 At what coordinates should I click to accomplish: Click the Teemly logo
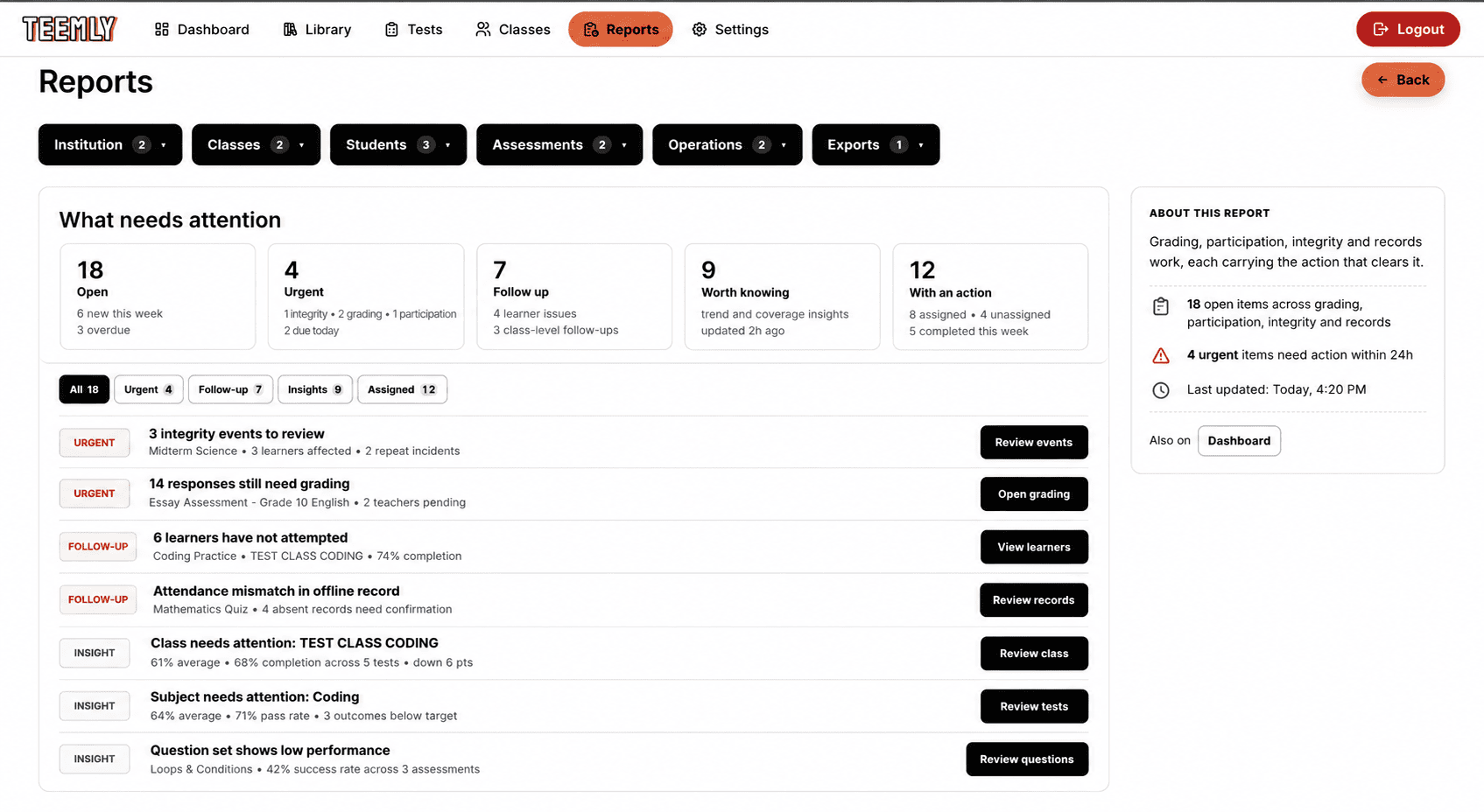pos(70,29)
